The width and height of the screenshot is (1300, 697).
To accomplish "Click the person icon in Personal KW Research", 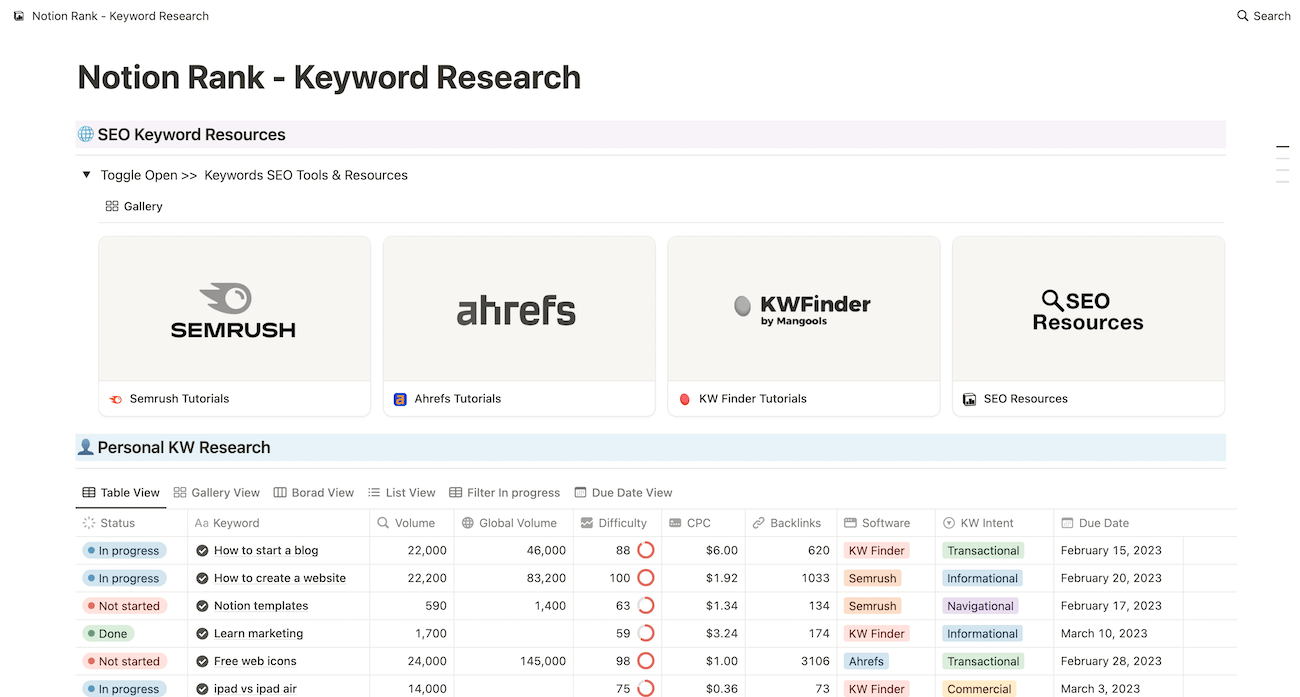I will pos(86,447).
